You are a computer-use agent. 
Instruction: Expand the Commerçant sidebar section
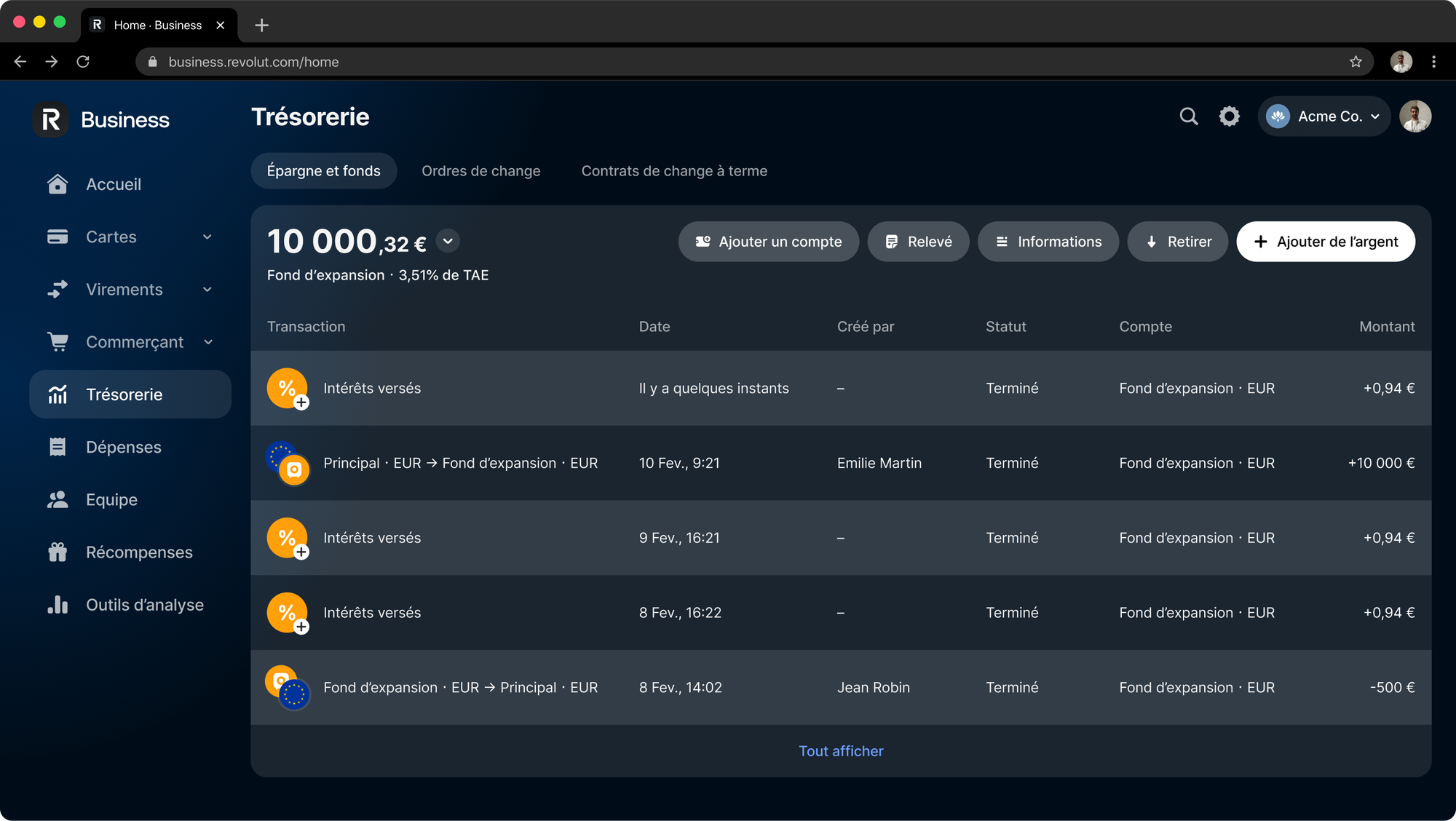[x=208, y=342]
